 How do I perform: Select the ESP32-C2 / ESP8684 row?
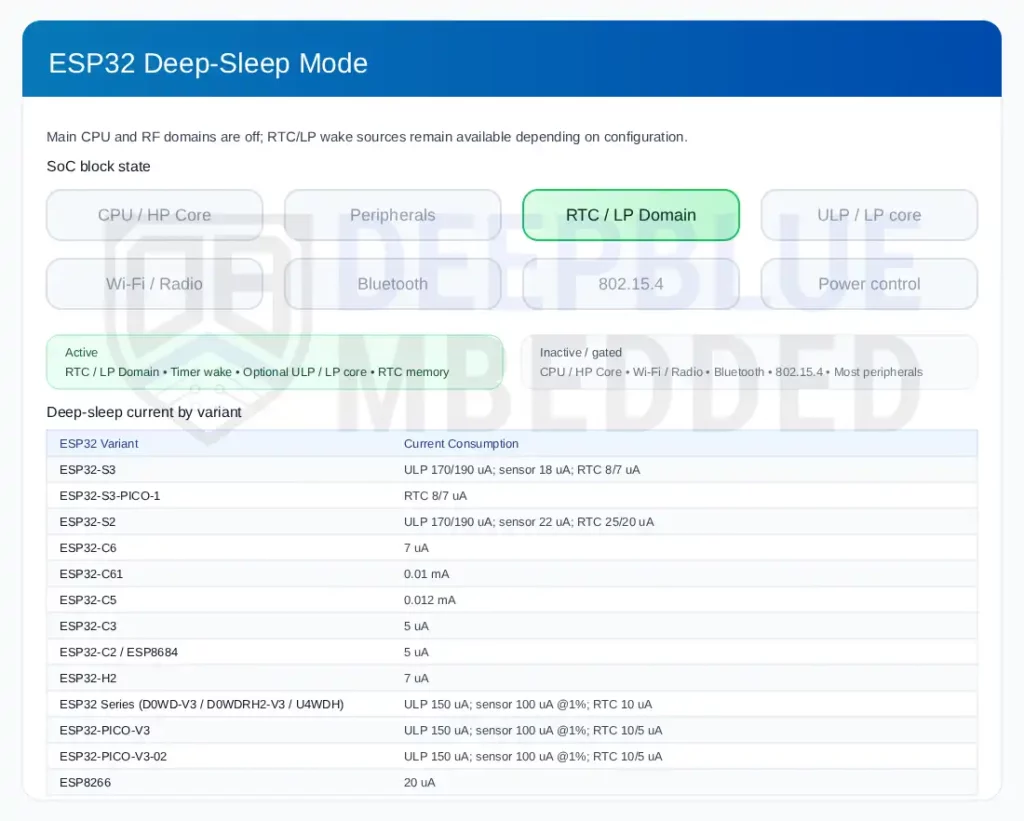coord(512,652)
